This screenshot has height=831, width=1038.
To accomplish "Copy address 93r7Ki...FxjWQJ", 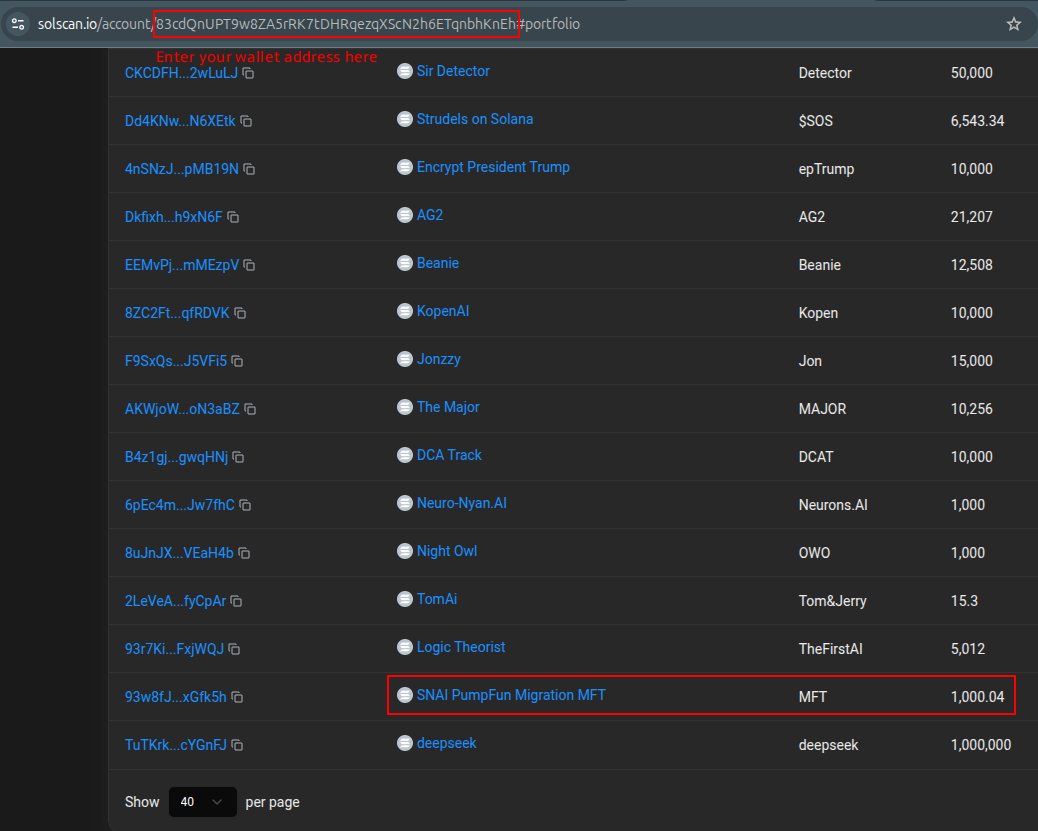I will [x=234, y=649].
